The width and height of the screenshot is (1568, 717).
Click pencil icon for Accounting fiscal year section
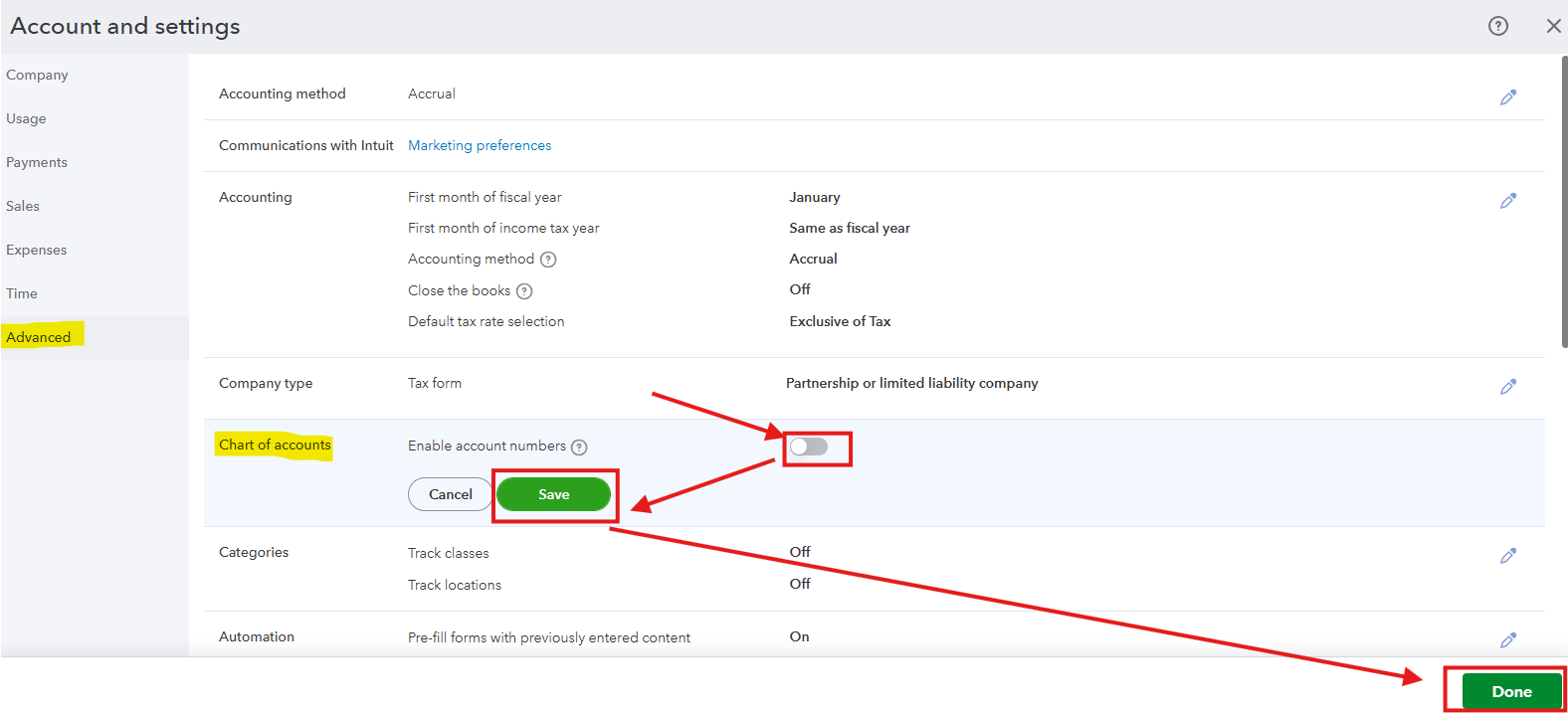tap(1508, 201)
